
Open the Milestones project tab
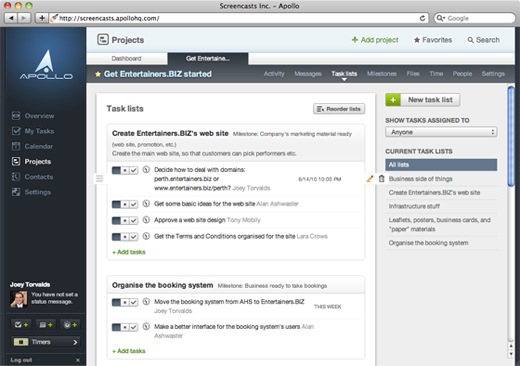[382, 74]
